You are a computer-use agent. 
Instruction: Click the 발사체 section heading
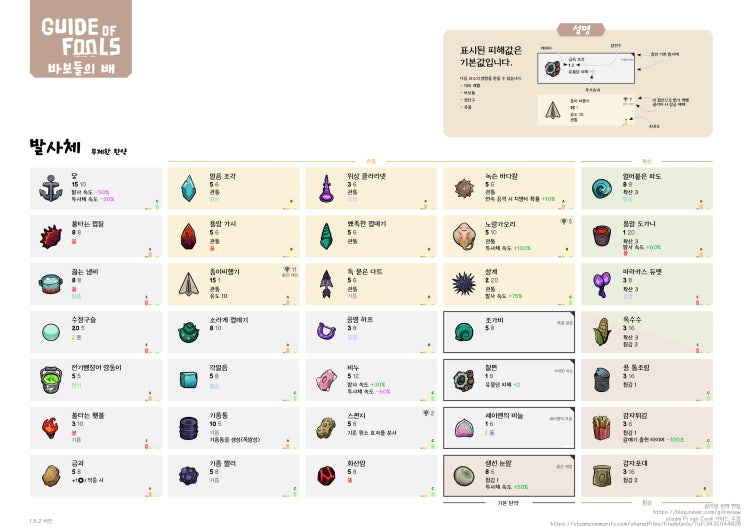pyautogui.click(x=54, y=147)
